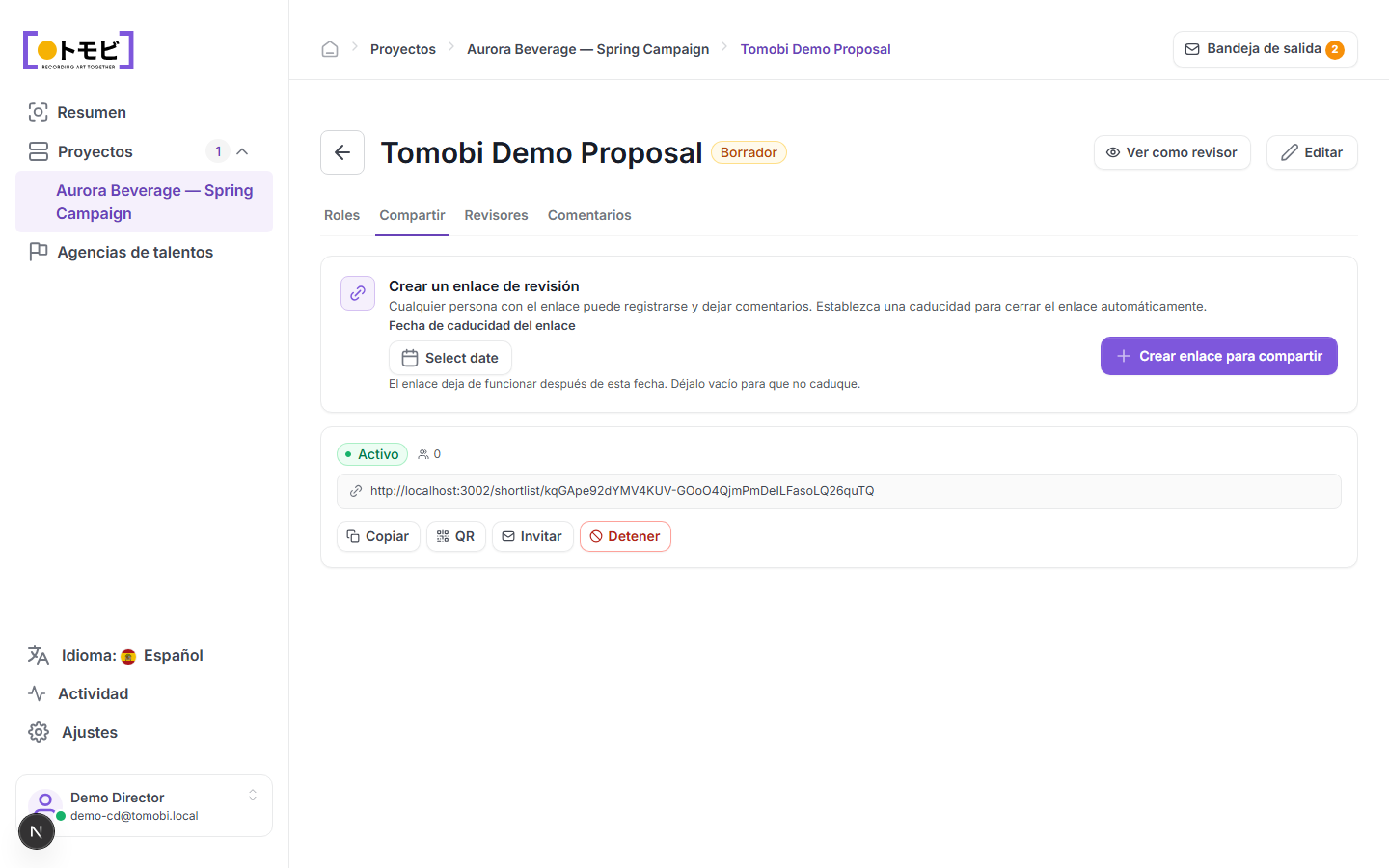Select Aurora Beverage — Spring Campaign project
This screenshot has height=868, width=1389.
[x=145, y=202]
